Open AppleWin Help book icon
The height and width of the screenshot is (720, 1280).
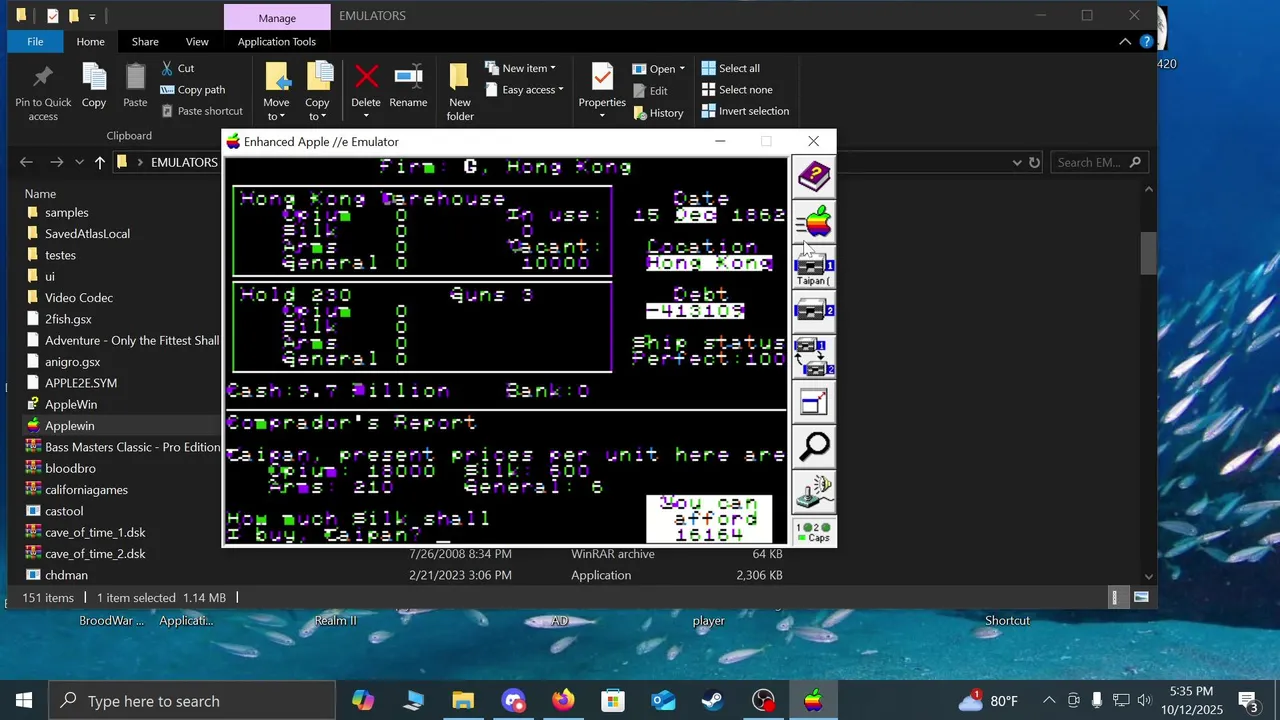click(814, 177)
